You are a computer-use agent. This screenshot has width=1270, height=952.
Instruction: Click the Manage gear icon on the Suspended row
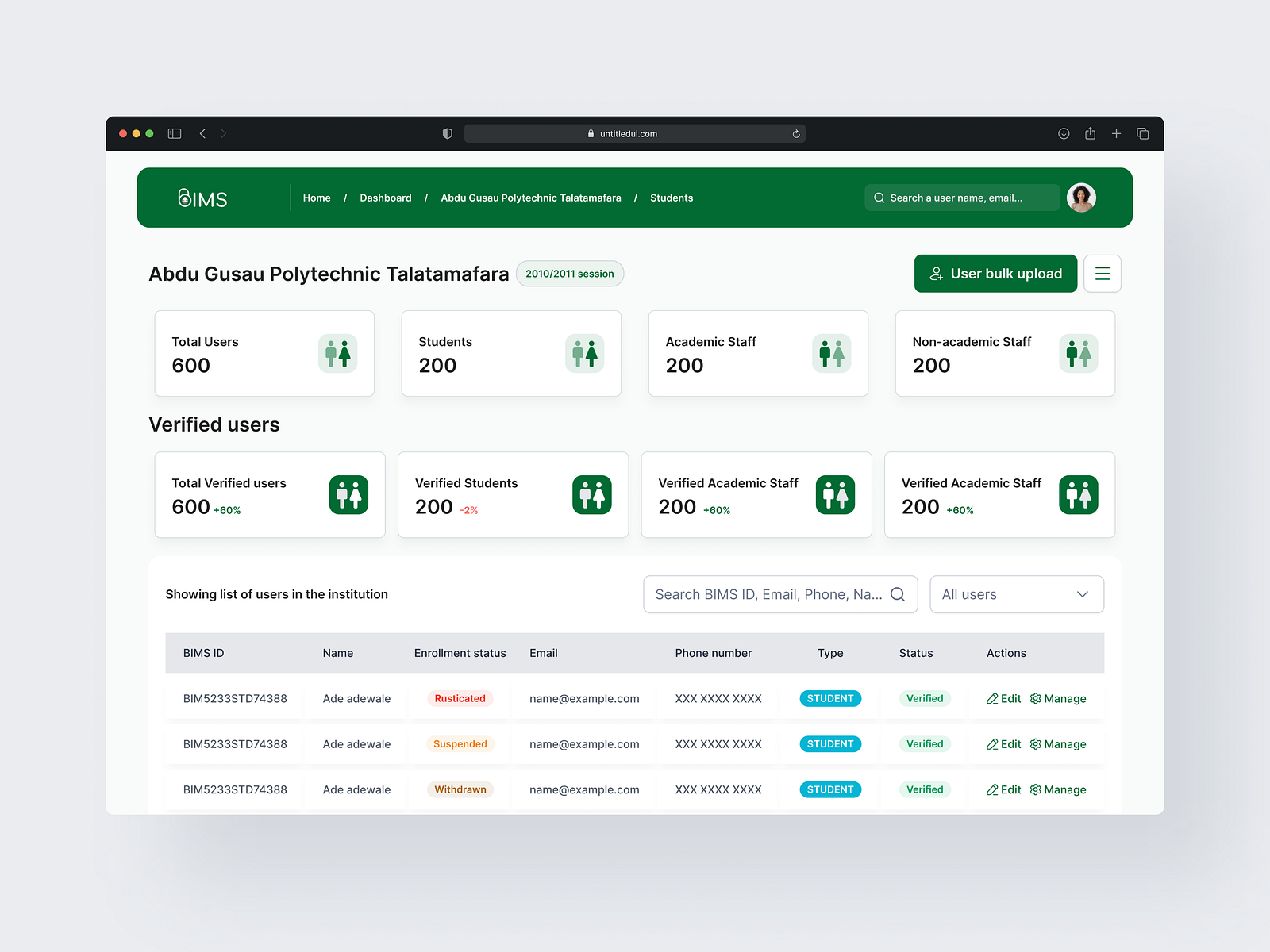(x=1036, y=744)
